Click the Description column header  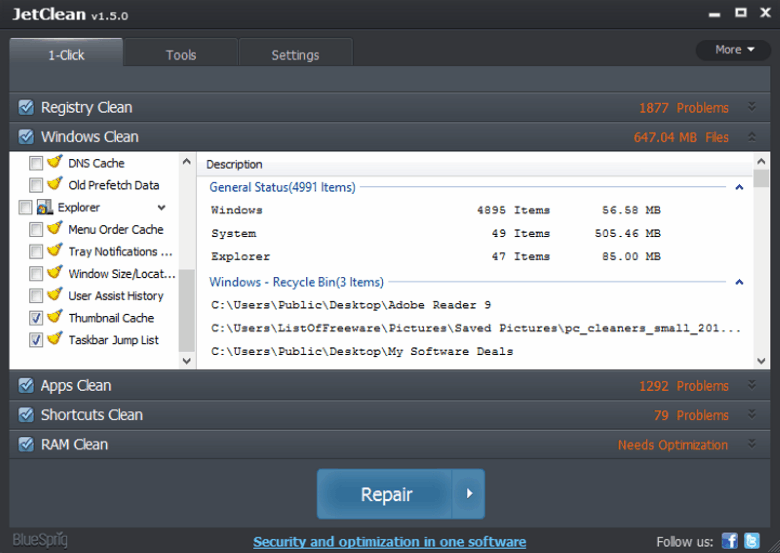234,164
